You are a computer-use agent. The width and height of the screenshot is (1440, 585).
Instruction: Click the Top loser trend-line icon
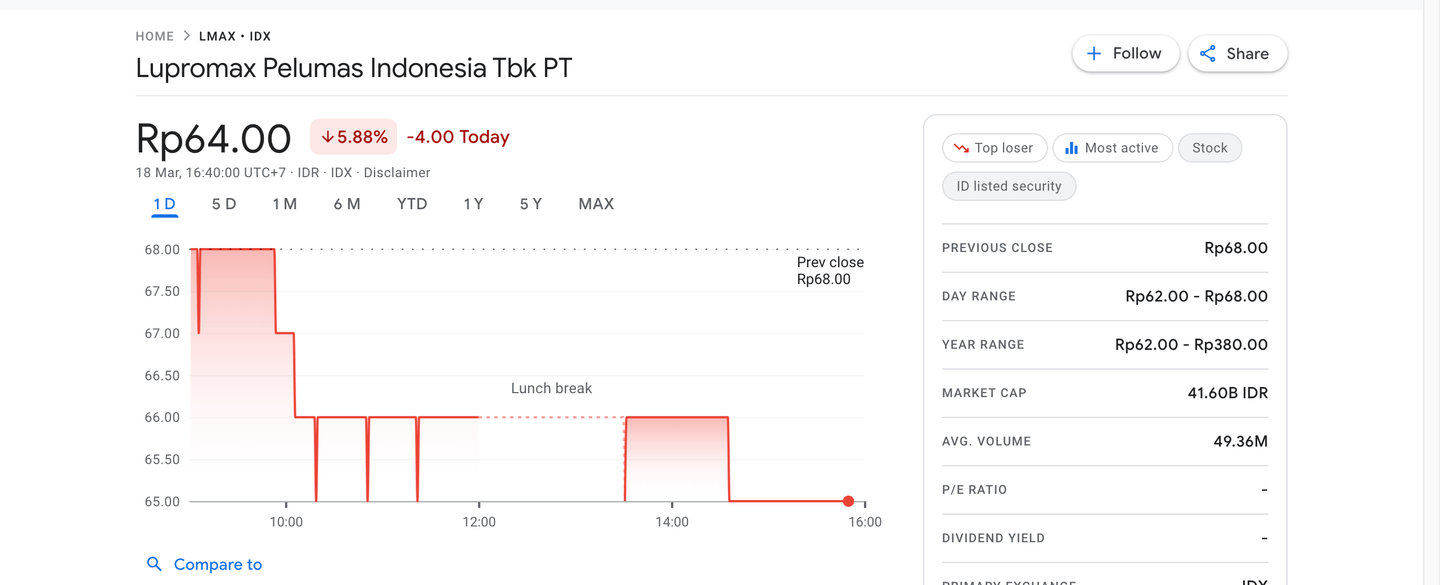pyautogui.click(x=962, y=147)
